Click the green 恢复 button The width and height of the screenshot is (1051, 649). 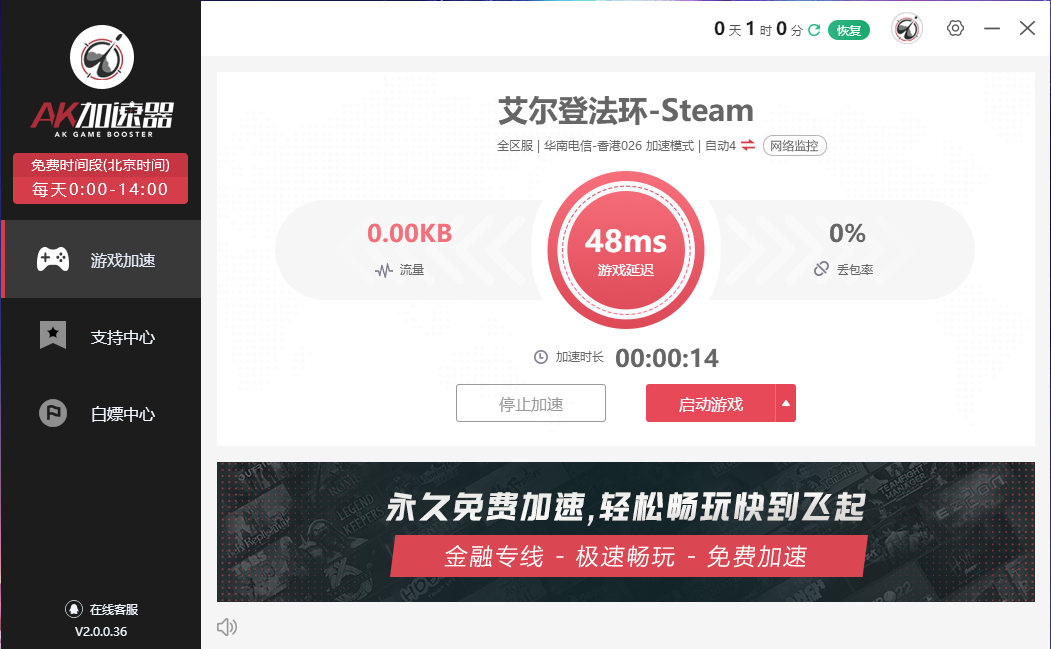(x=849, y=30)
